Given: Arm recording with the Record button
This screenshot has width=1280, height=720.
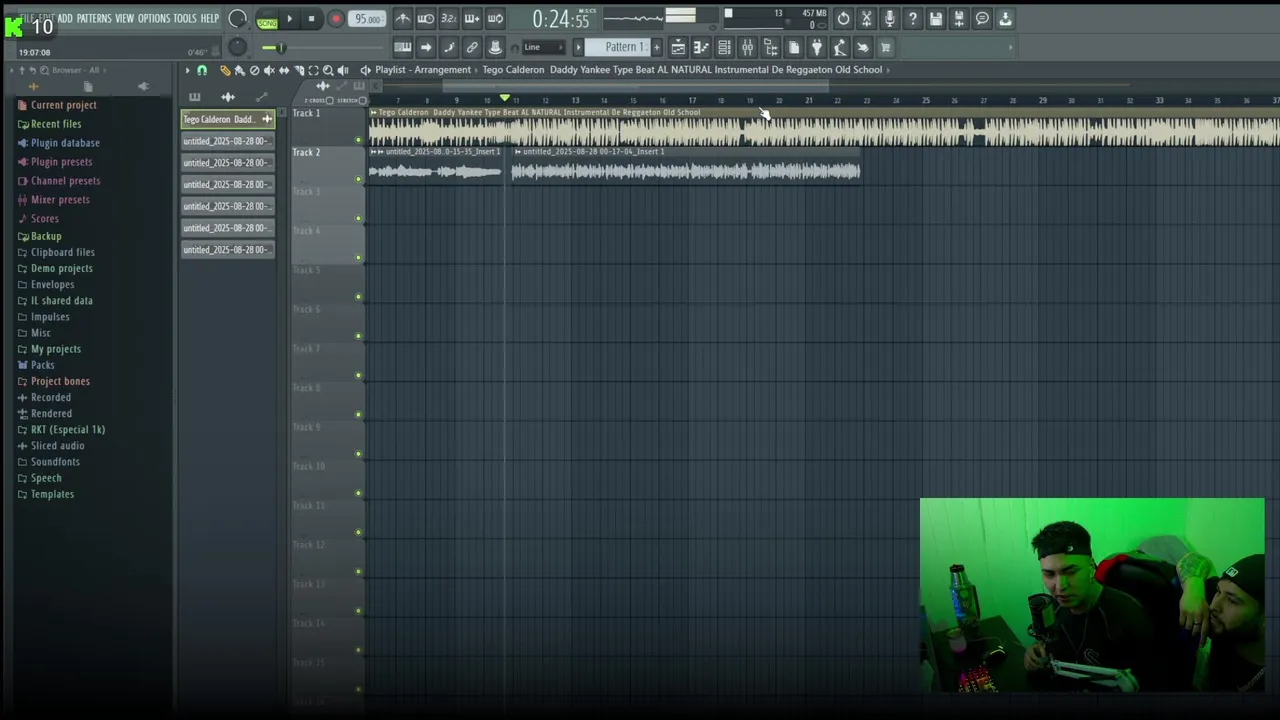Looking at the screenshot, I should tap(336, 18).
